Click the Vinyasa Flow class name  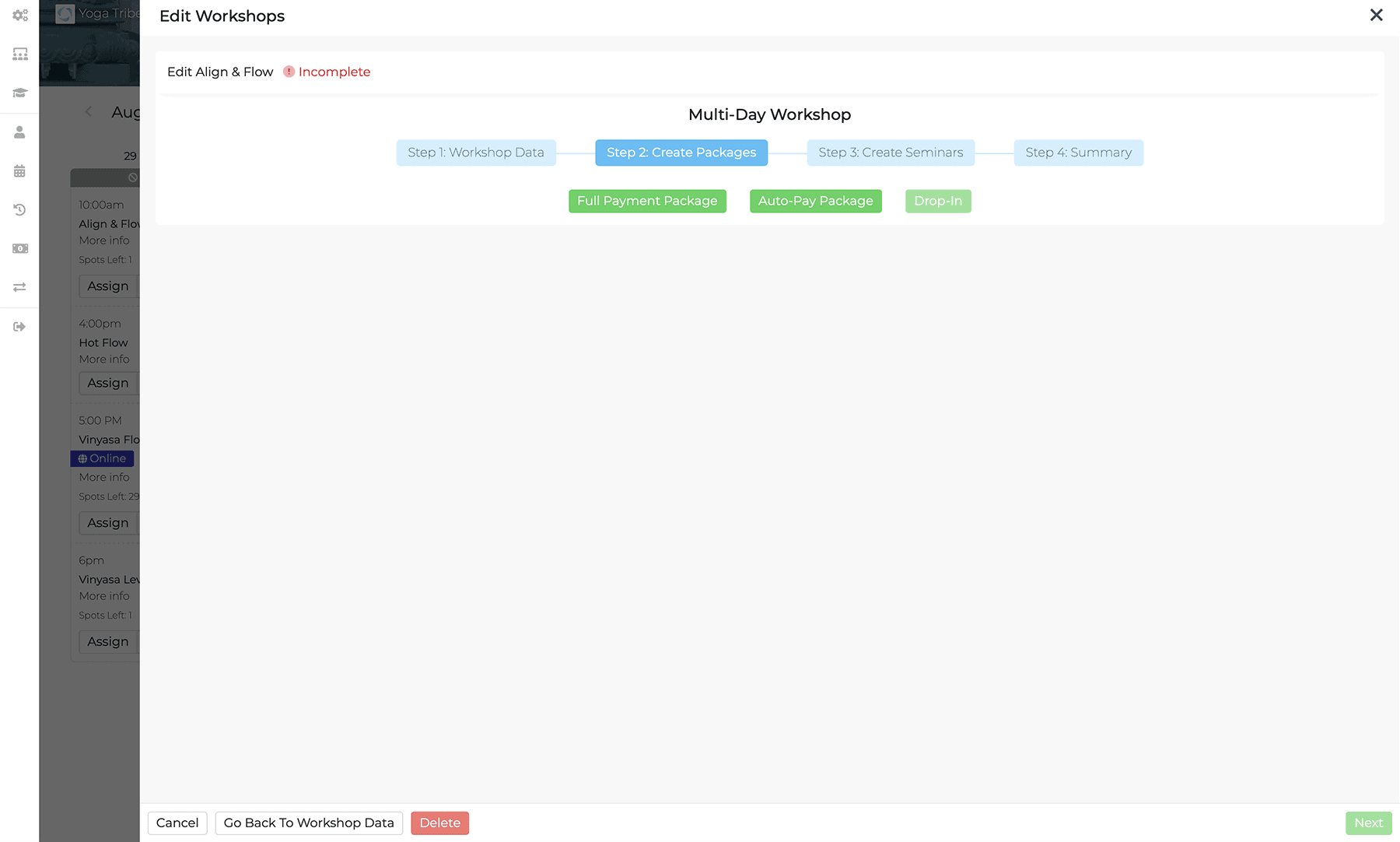point(109,440)
